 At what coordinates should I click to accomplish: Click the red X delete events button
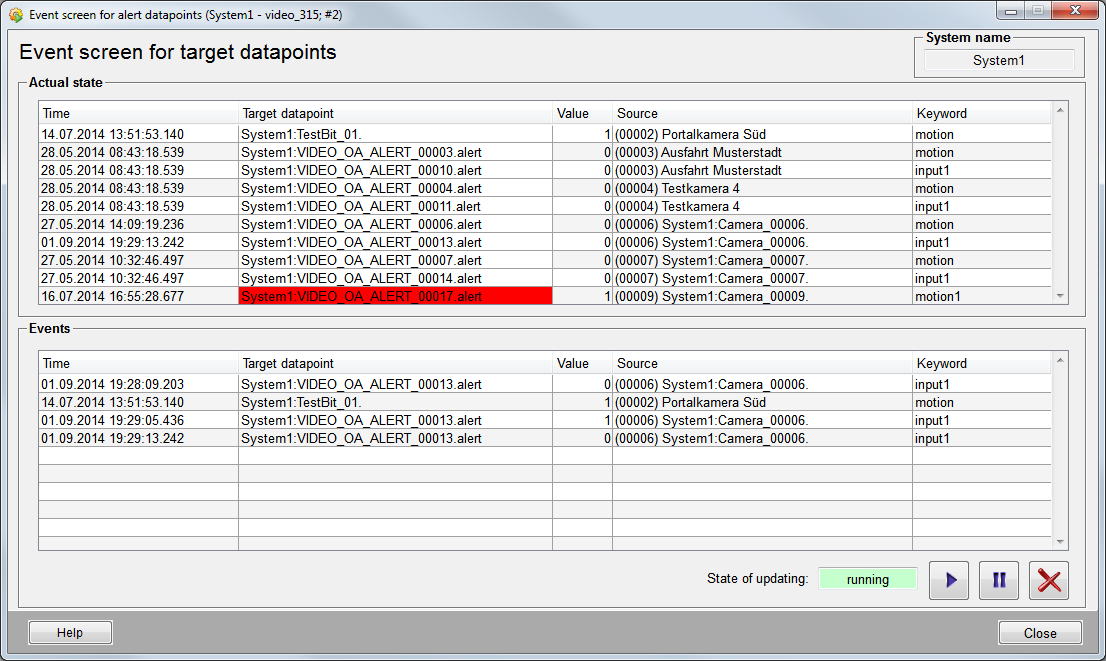click(1049, 580)
